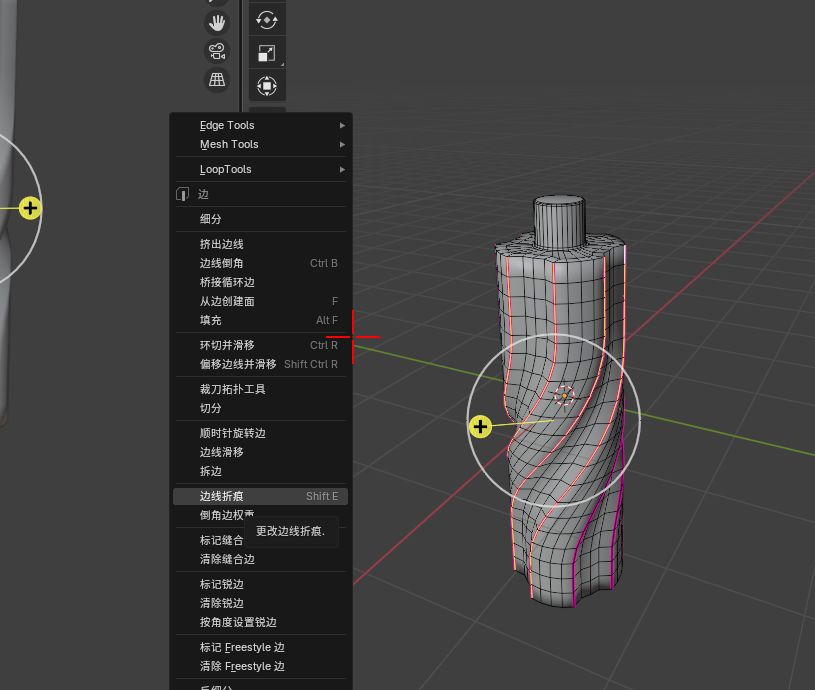Select 环切并滑移 (Loop Cut and Slide)
Viewport: 815px width, 690px height.
[x=227, y=345]
